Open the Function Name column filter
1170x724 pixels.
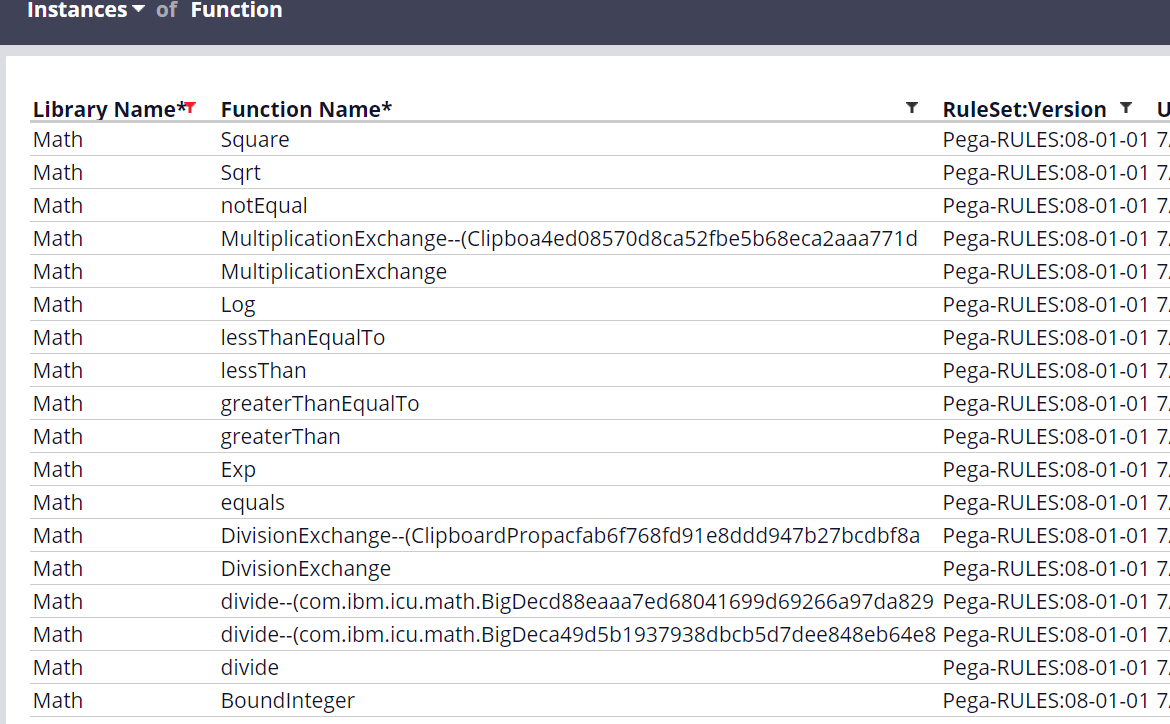point(911,108)
